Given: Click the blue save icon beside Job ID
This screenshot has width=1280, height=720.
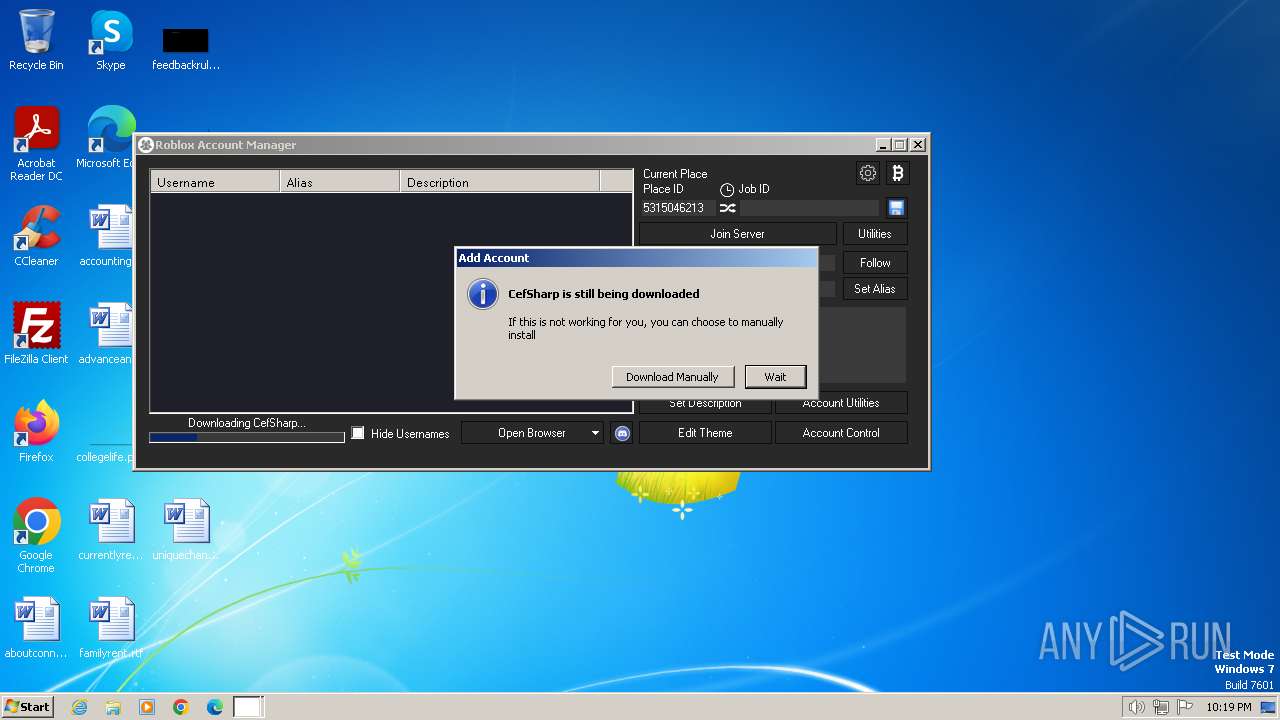Looking at the screenshot, I should click(x=896, y=208).
